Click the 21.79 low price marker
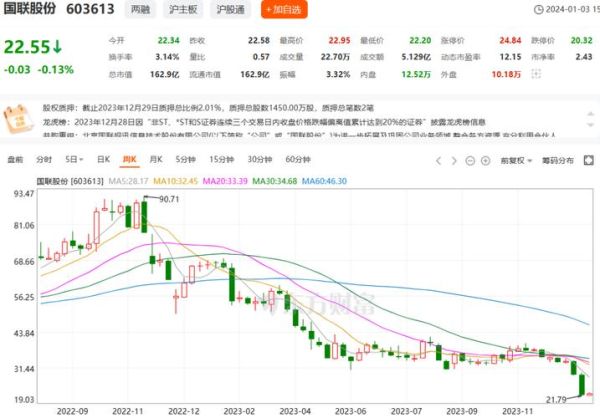600x418 pixels. pyautogui.click(x=556, y=400)
